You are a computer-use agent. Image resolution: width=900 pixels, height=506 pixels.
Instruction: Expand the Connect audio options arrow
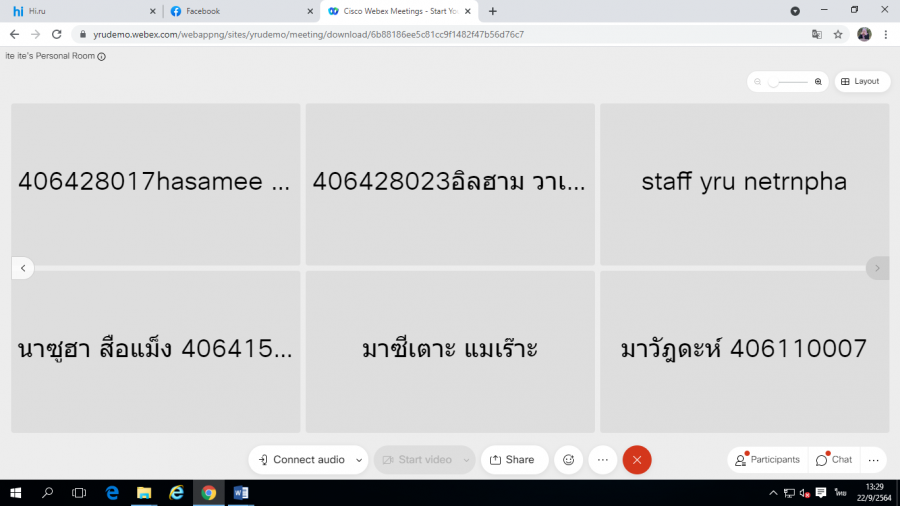(358, 460)
